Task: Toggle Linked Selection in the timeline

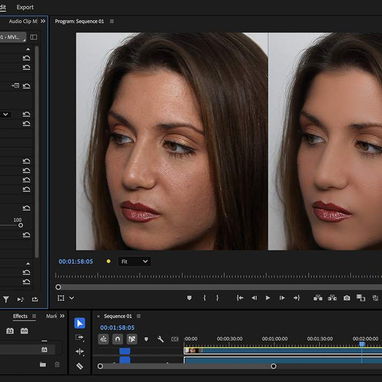Action: click(x=132, y=339)
